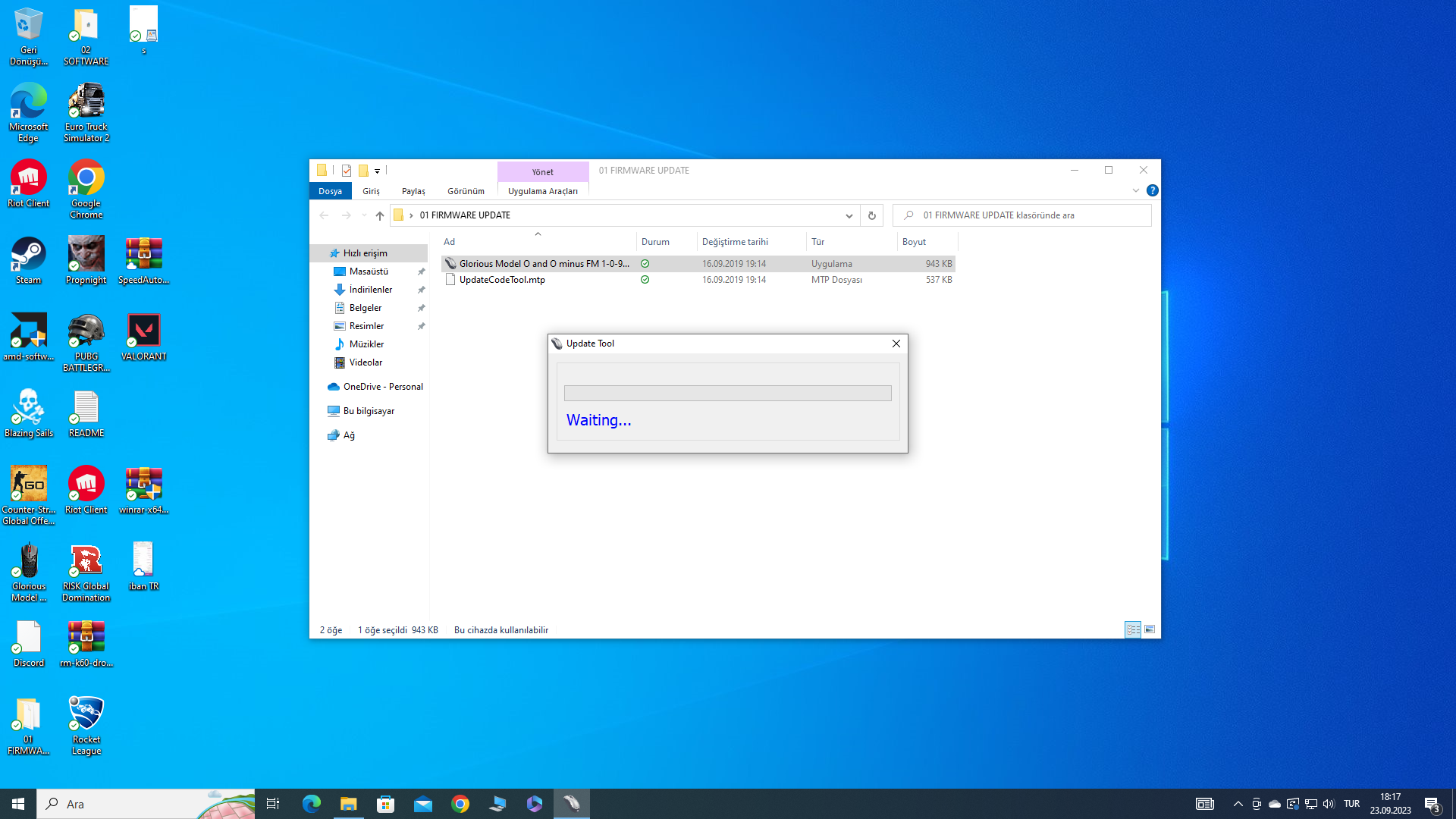Screen dimensions: 1456x819
Task: Click the Up arrow navigation icon
Action: tap(379, 215)
